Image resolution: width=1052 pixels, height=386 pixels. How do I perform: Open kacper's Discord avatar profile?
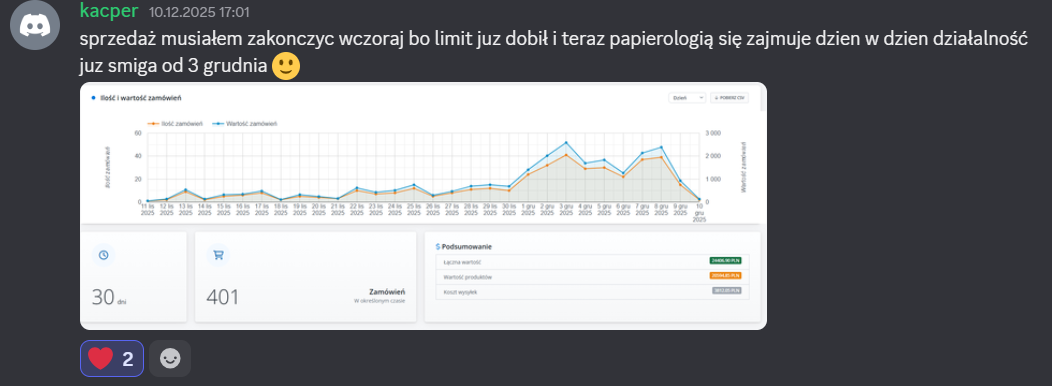35,26
